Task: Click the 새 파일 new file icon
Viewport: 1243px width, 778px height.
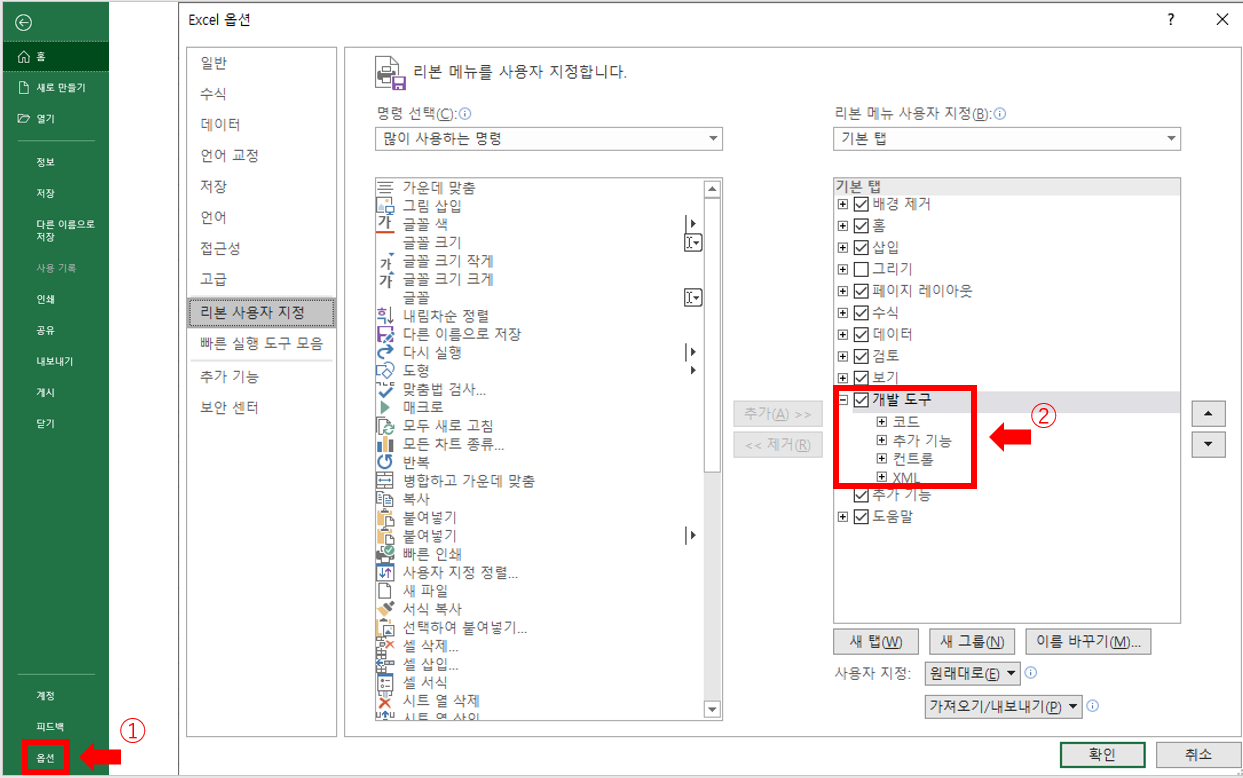Action: click(x=385, y=591)
